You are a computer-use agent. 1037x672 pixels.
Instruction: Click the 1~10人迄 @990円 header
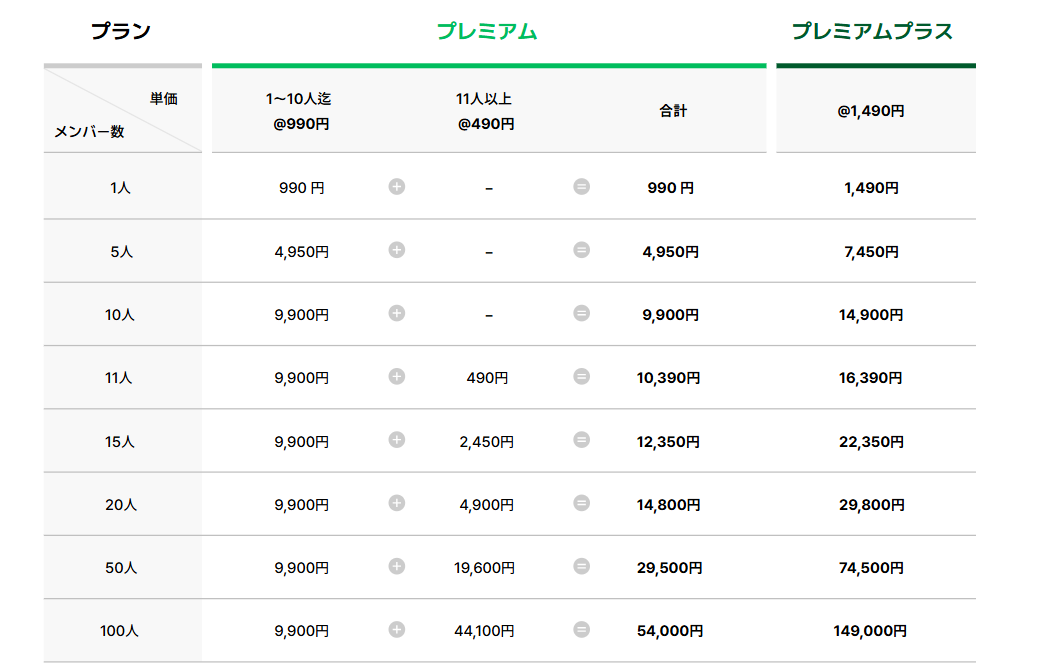(300, 111)
